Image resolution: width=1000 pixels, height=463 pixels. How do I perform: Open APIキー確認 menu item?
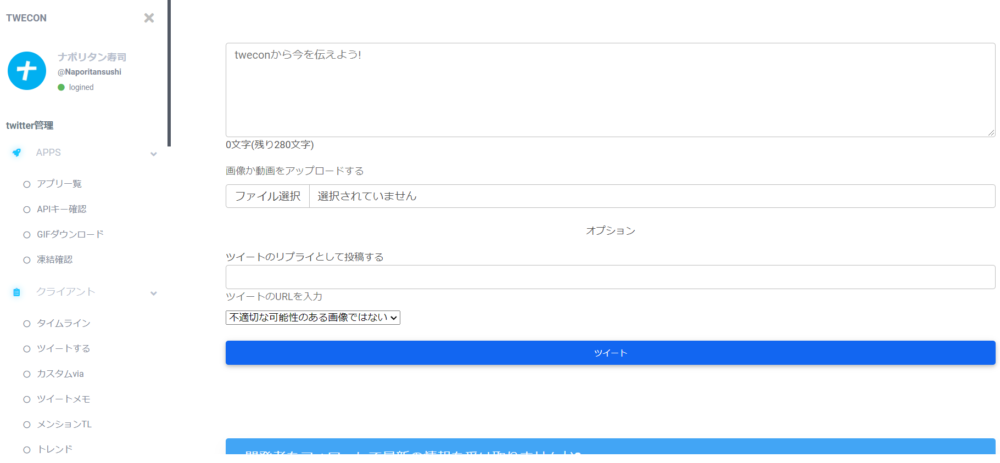(x=62, y=209)
